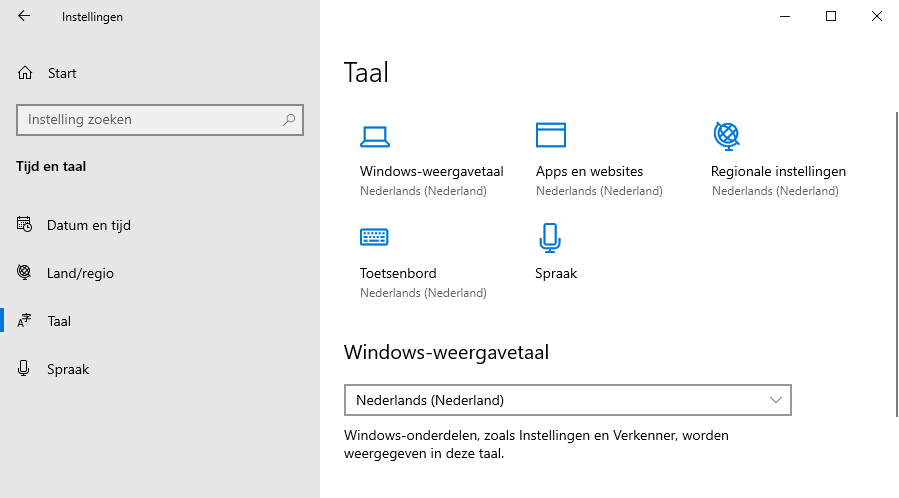Click the Land/regio globe icon in sidebar
899x498 pixels.
[25, 273]
